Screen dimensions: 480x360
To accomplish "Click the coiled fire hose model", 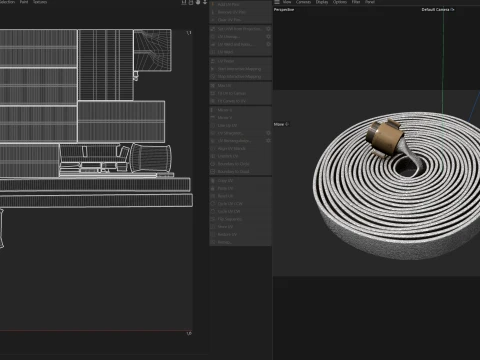I will point(398,200).
